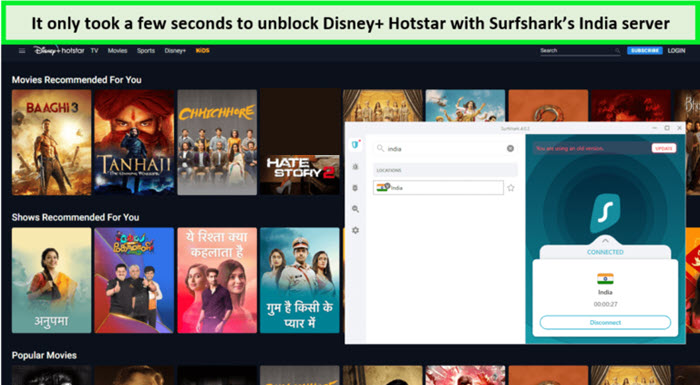This screenshot has height=385, width=700.
Task: Open the Anupama show thumbnail
Action: pos(51,280)
